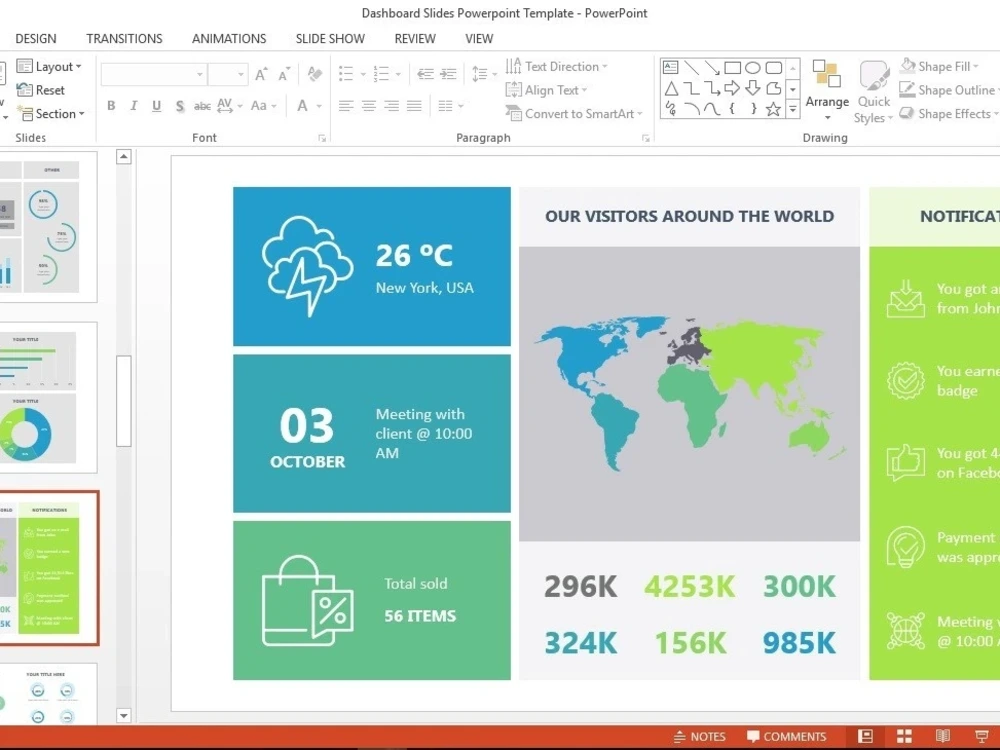Justify the paragraph text
Screen dimensions: 1000x750
pos(415,106)
